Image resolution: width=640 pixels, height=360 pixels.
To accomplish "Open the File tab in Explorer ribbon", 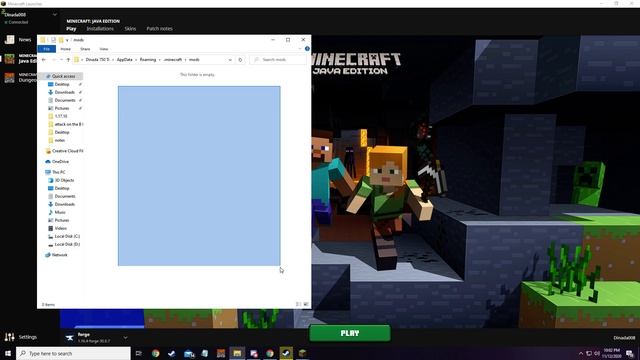I will click(x=47, y=49).
